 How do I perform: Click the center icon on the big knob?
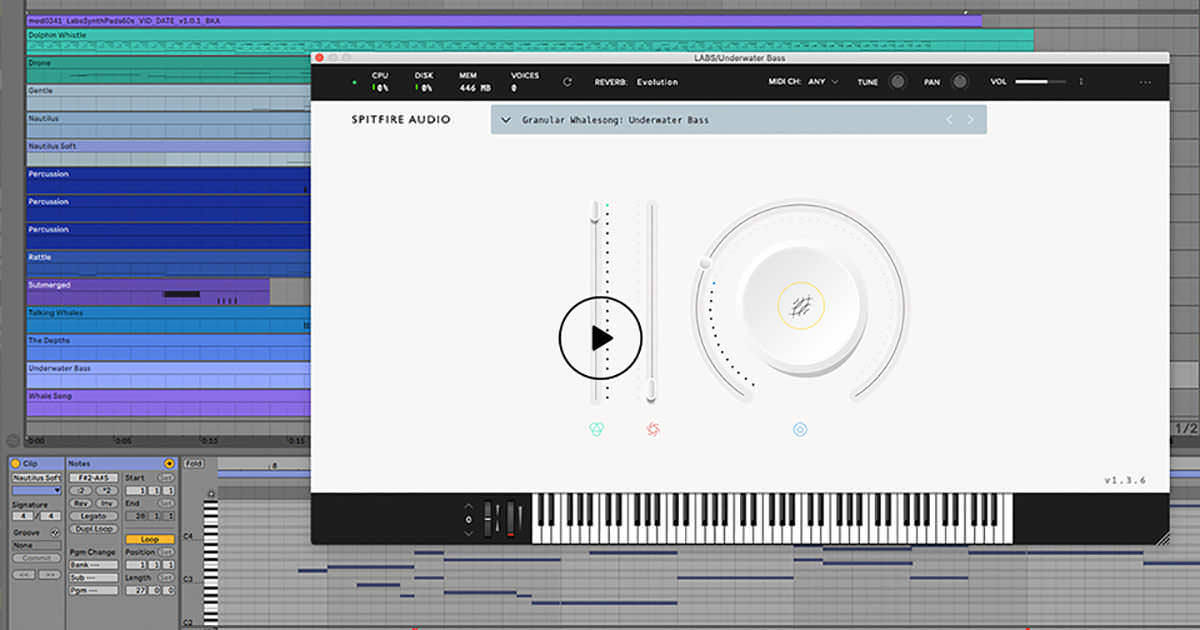(x=800, y=306)
